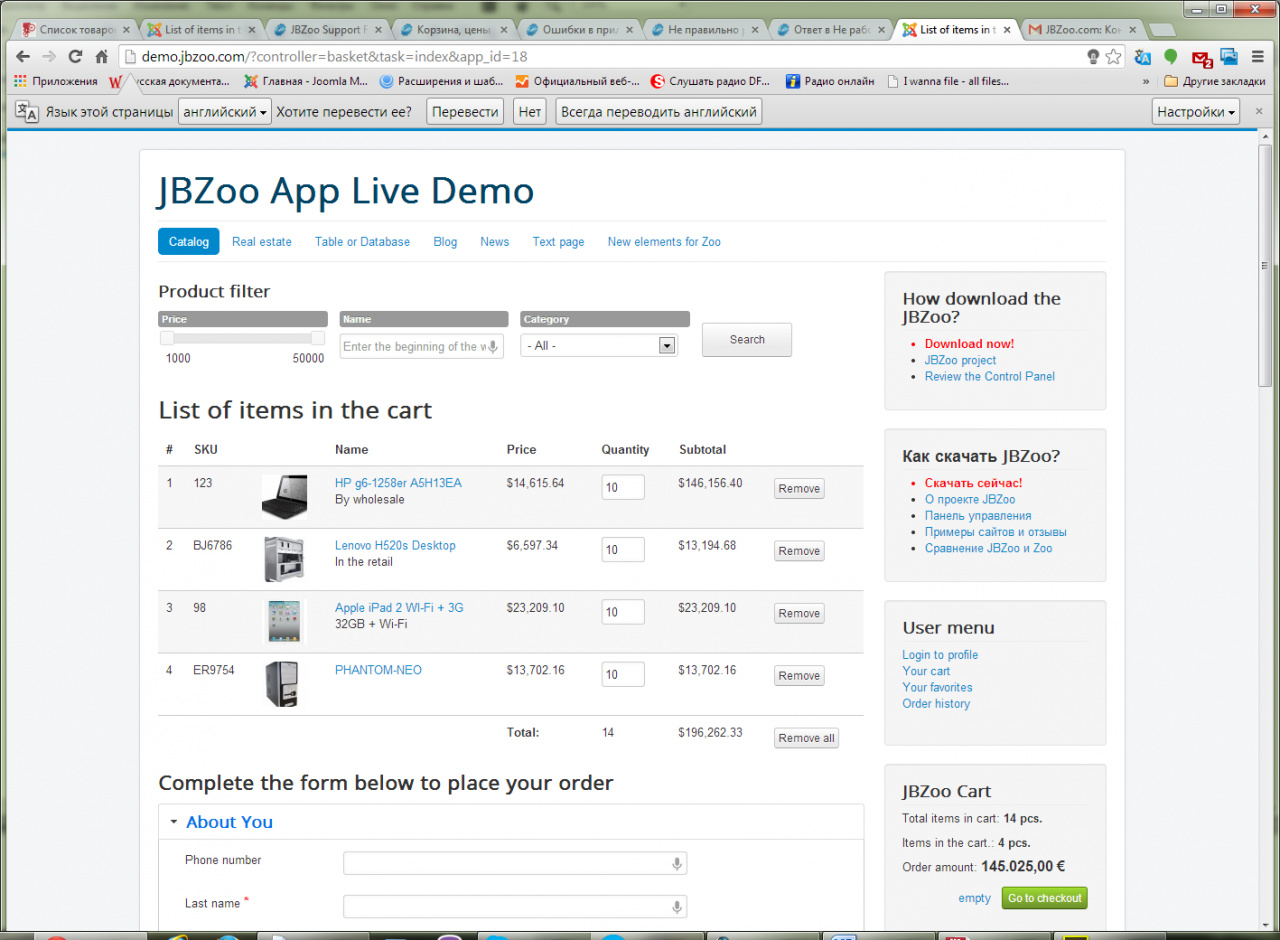Click the Last name input field

click(x=515, y=906)
